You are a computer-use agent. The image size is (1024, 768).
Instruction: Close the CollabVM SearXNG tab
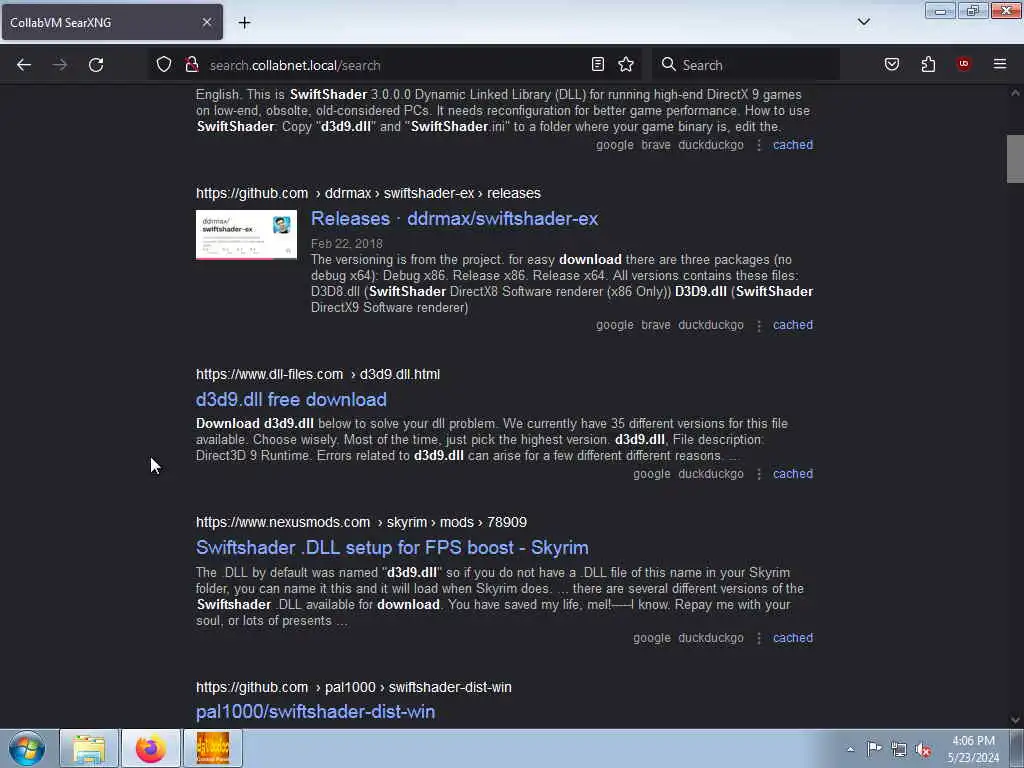(x=206, y=22)
